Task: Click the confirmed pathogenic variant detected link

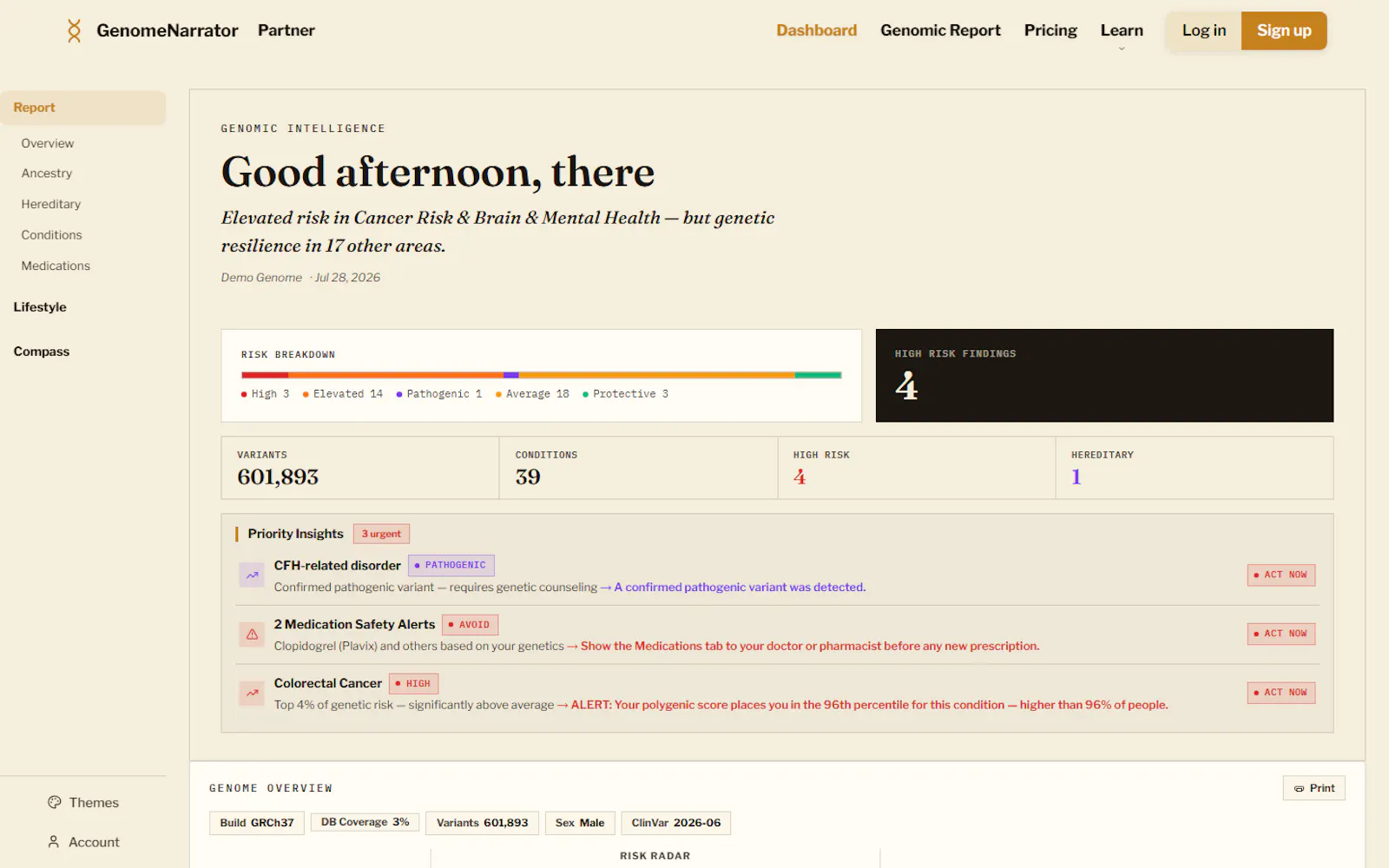Action: [740, 588]
